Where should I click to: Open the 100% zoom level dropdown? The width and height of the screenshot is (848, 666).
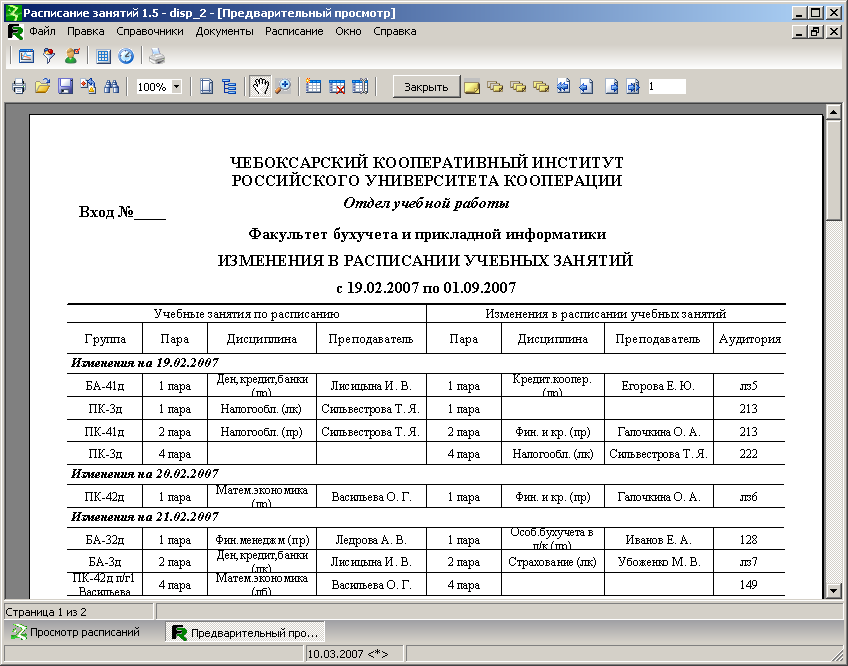(176, 87)
